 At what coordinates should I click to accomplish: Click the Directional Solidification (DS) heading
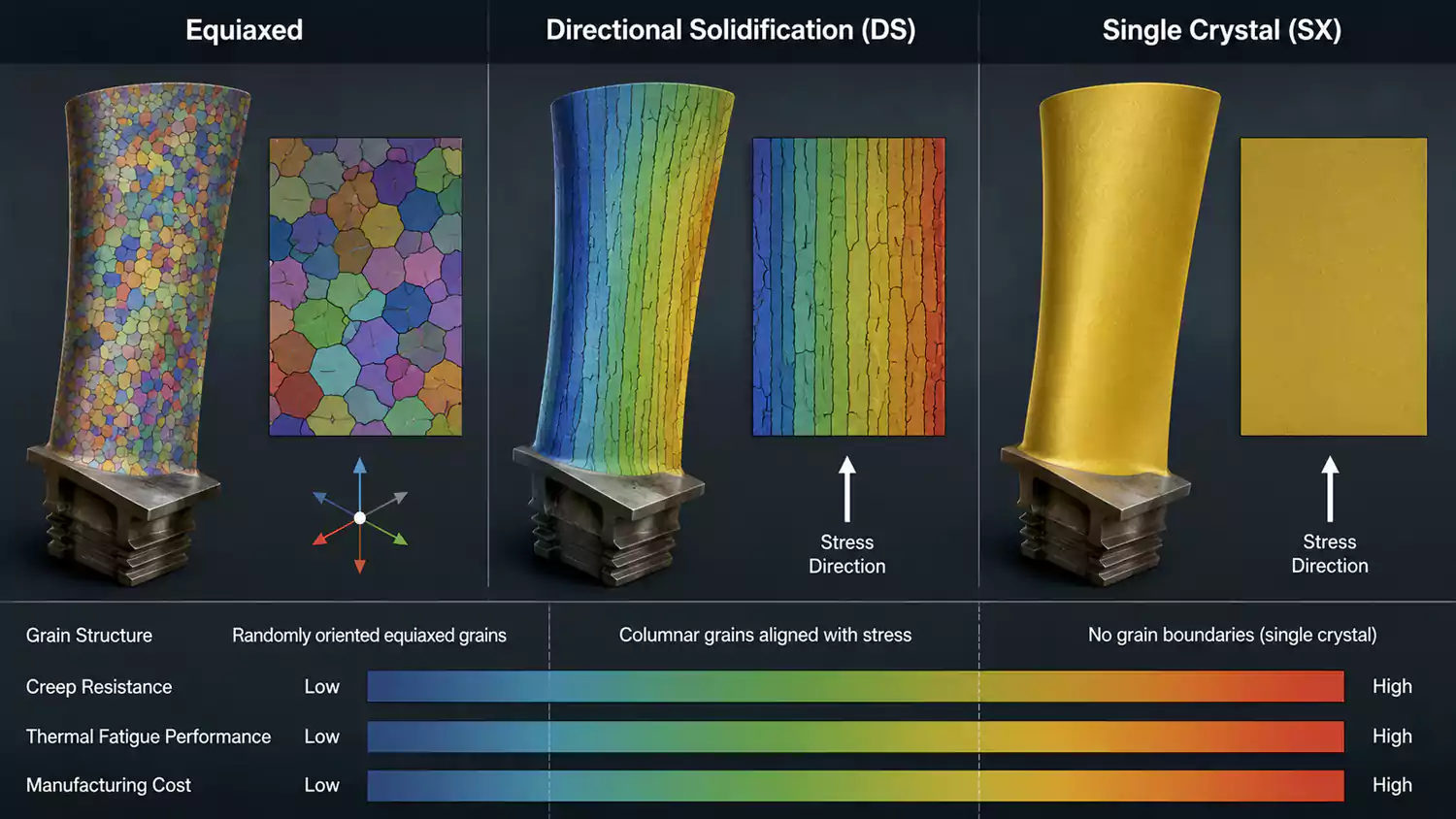(731, 30)
